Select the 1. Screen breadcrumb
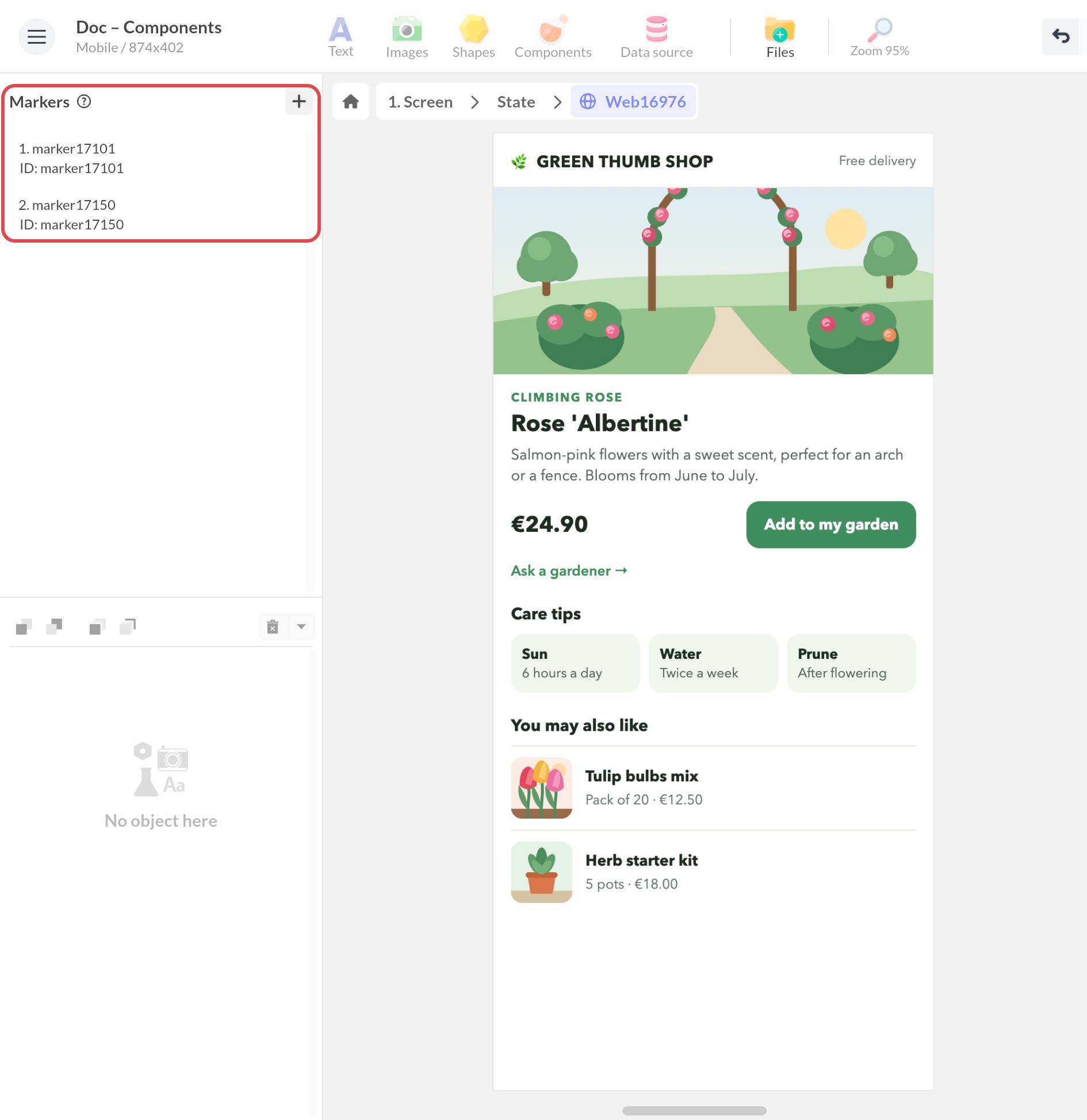1087x1120 pixels. 420,102
